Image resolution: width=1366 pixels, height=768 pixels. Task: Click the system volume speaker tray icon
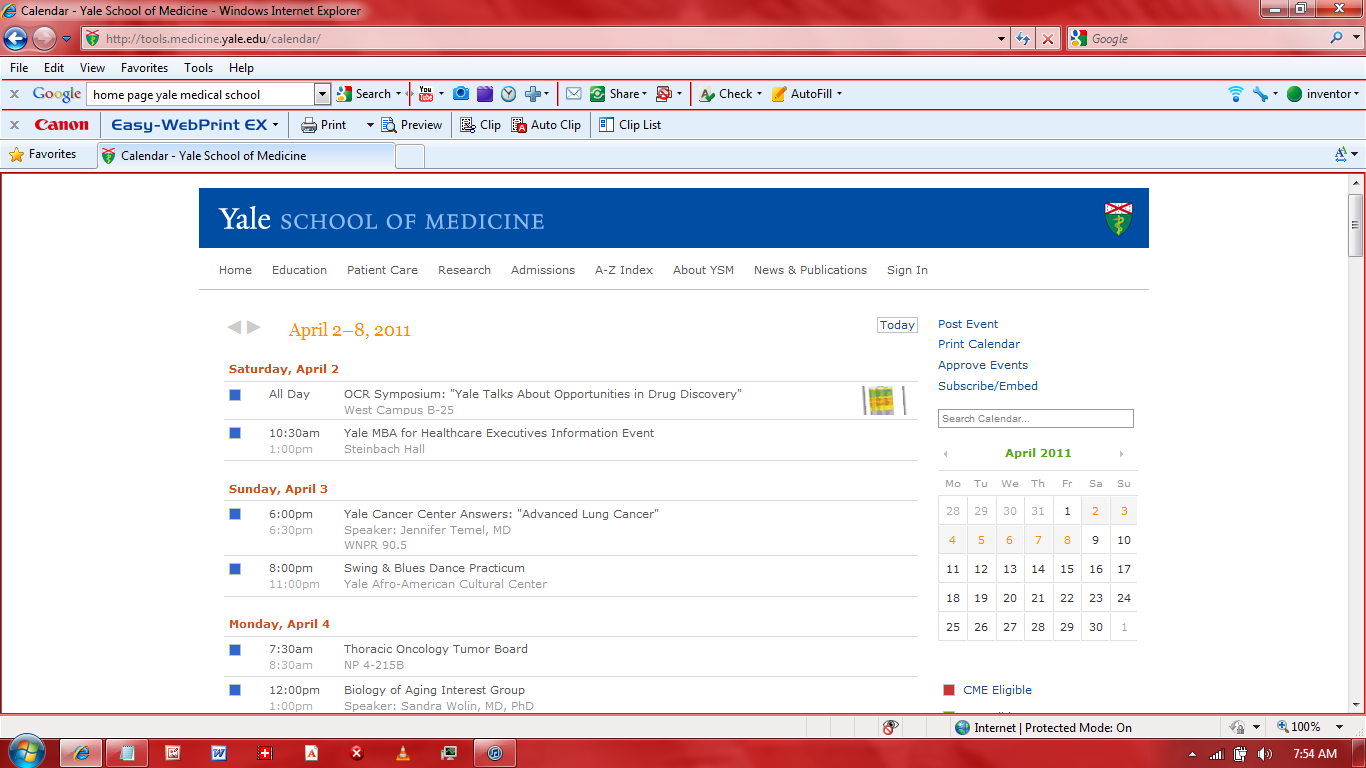[1264, 754]
